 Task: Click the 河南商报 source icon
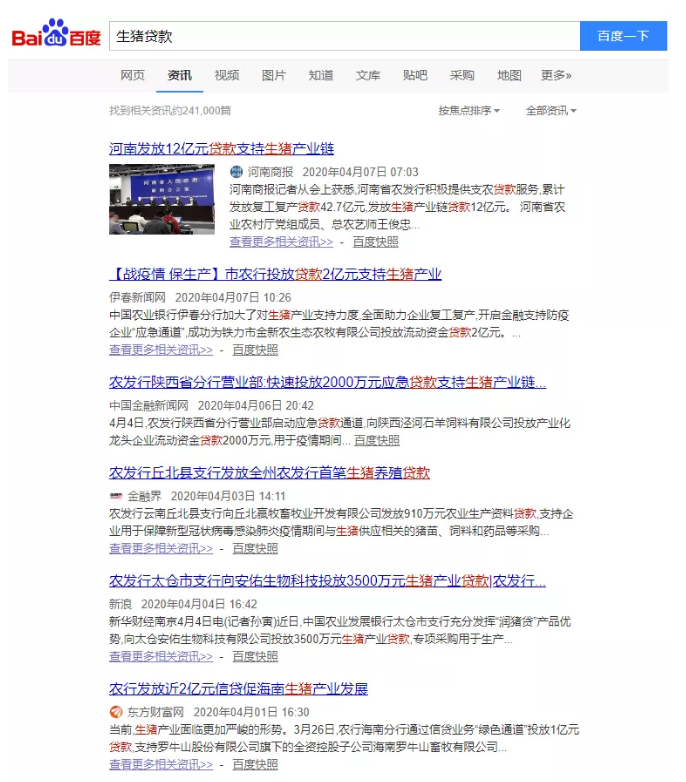click(236, 172)
